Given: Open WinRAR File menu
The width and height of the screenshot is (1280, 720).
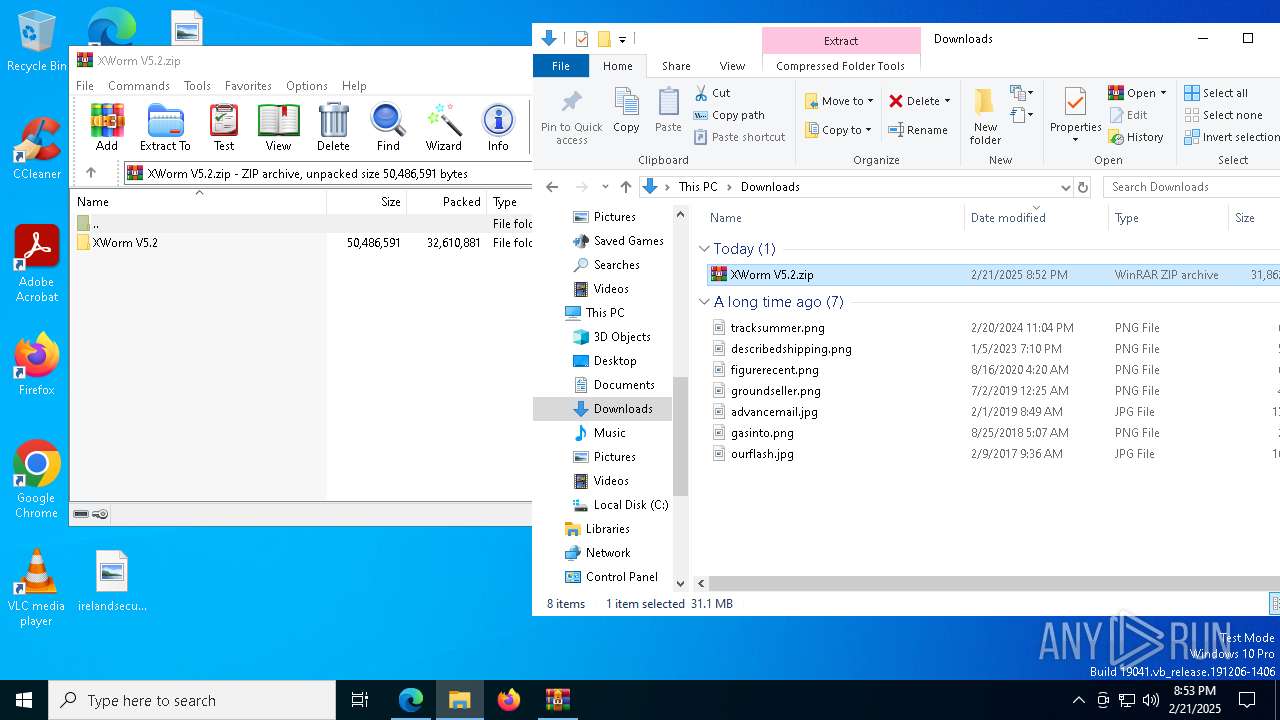Looking at the screenshot, I should pos(85,86).
